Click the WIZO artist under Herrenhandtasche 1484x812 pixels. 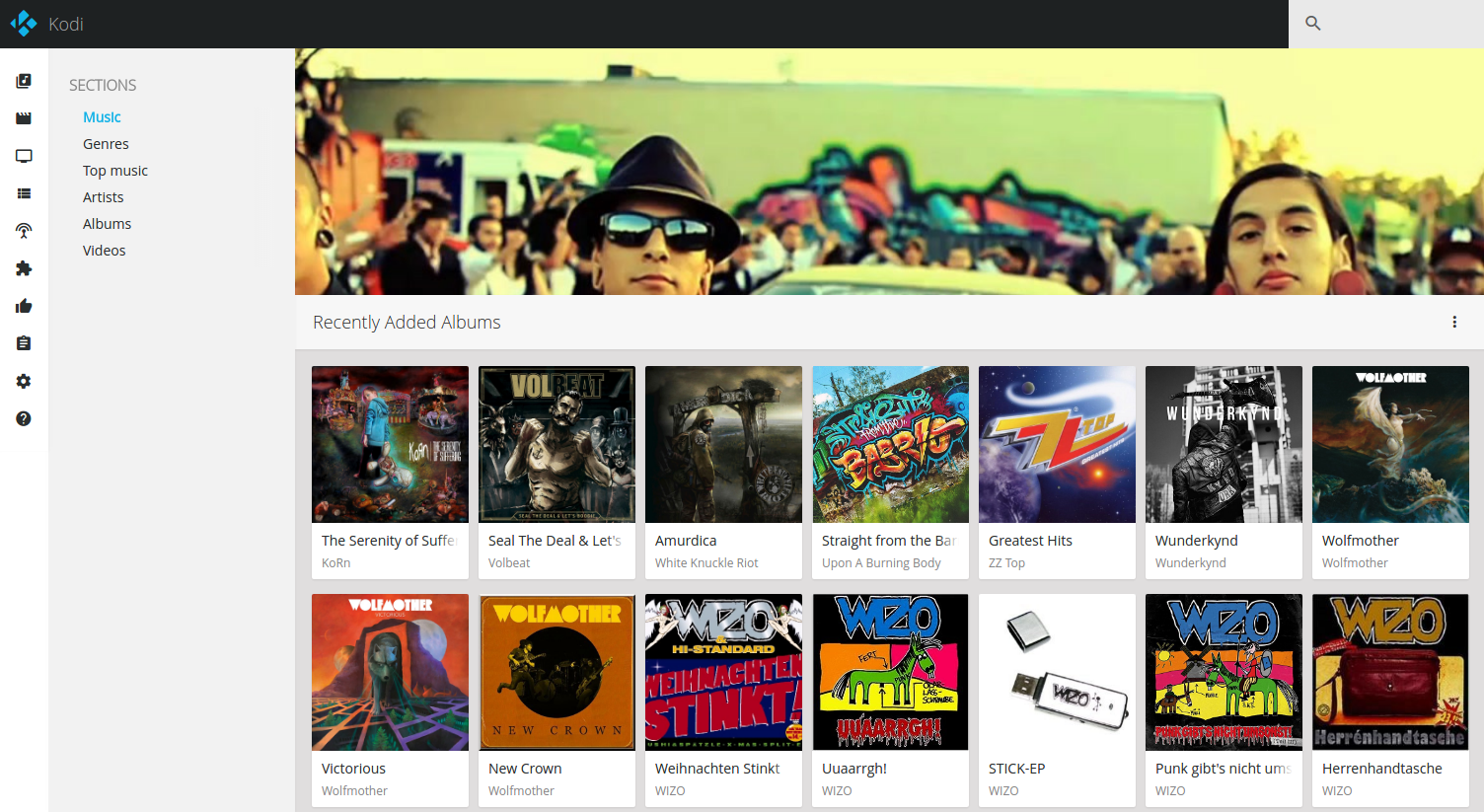coord(1337,790)
